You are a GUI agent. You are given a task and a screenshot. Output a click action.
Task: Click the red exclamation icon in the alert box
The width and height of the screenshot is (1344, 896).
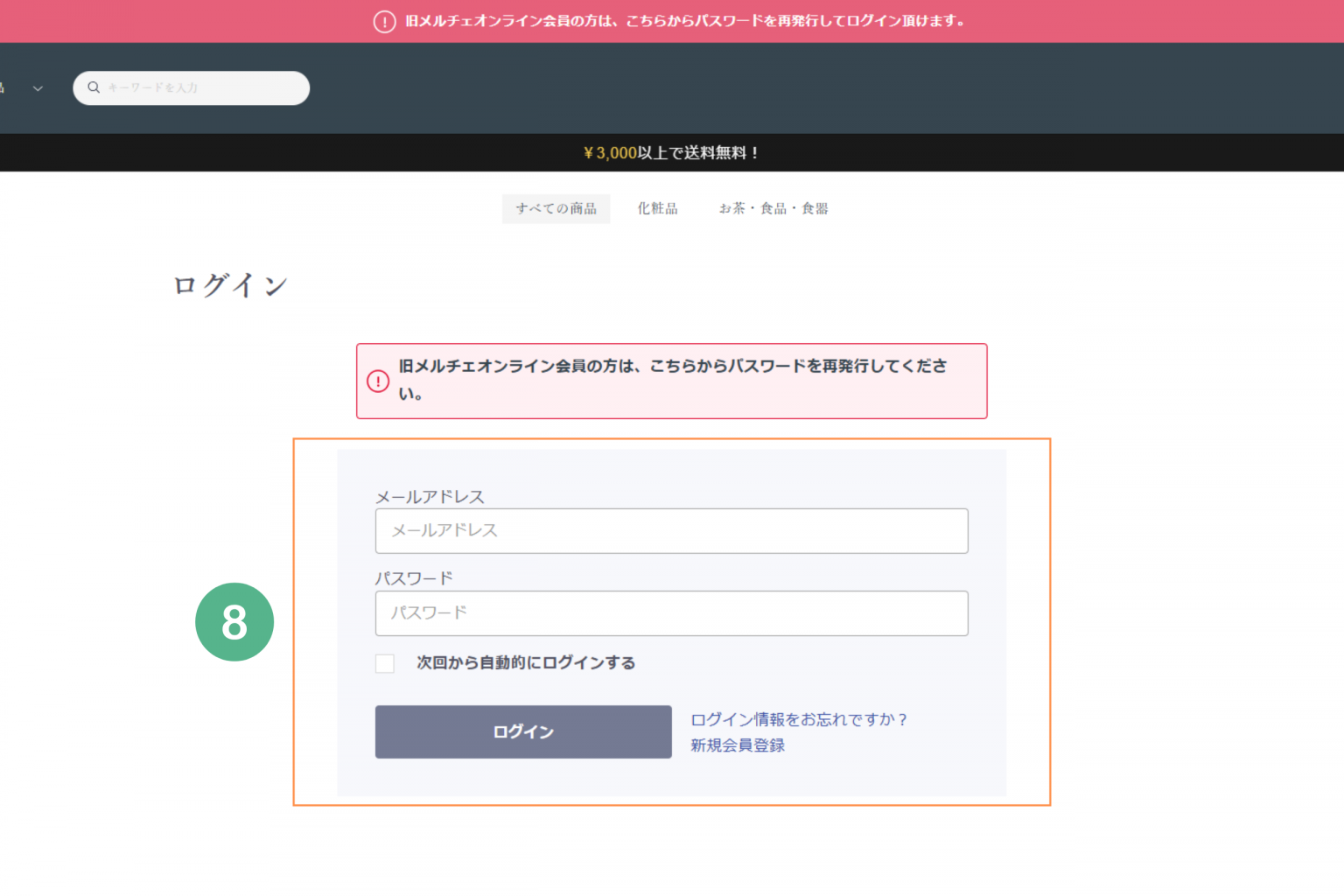pyautogui.click(x=378, y=381)
